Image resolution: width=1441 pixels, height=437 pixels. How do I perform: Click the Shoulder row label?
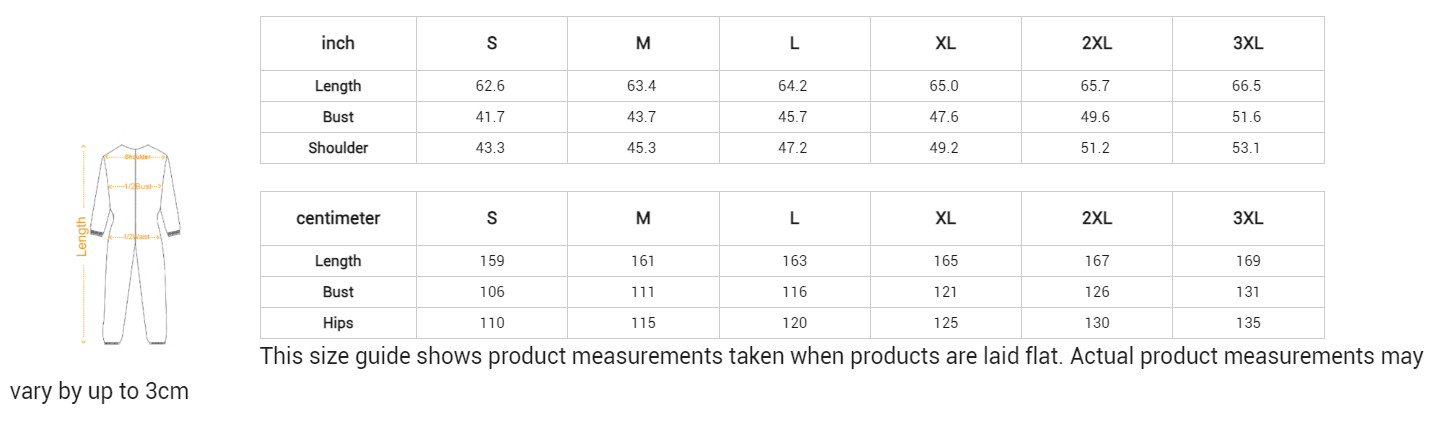pyautogui.click(x=338, y=148)
